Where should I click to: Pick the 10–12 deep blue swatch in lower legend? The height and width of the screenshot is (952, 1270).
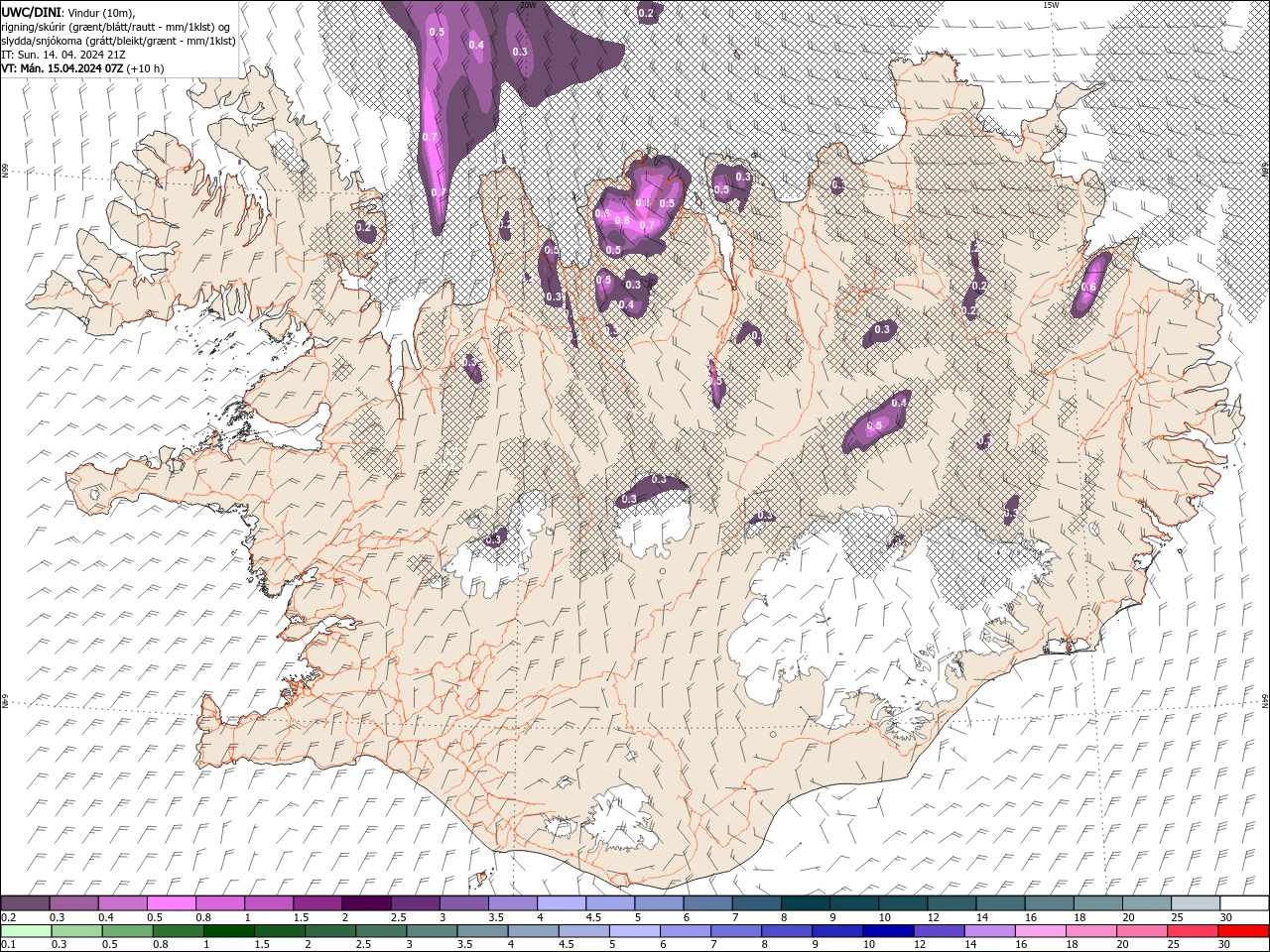[x=887, y=931]
